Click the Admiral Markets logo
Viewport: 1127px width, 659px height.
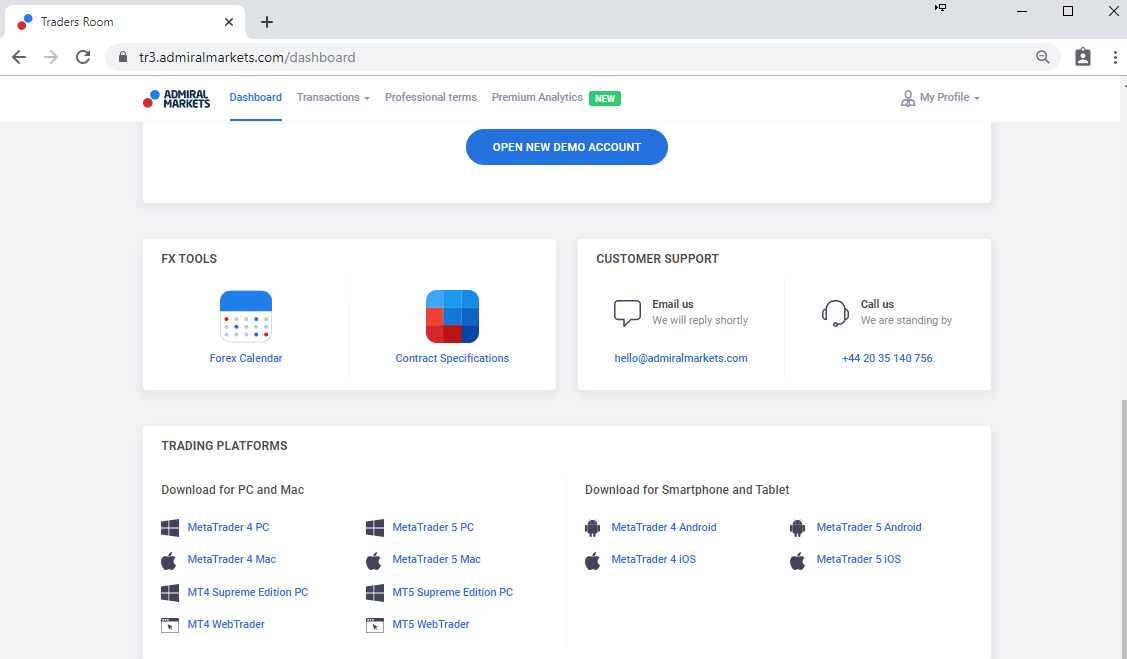click(x=176, y=98)
